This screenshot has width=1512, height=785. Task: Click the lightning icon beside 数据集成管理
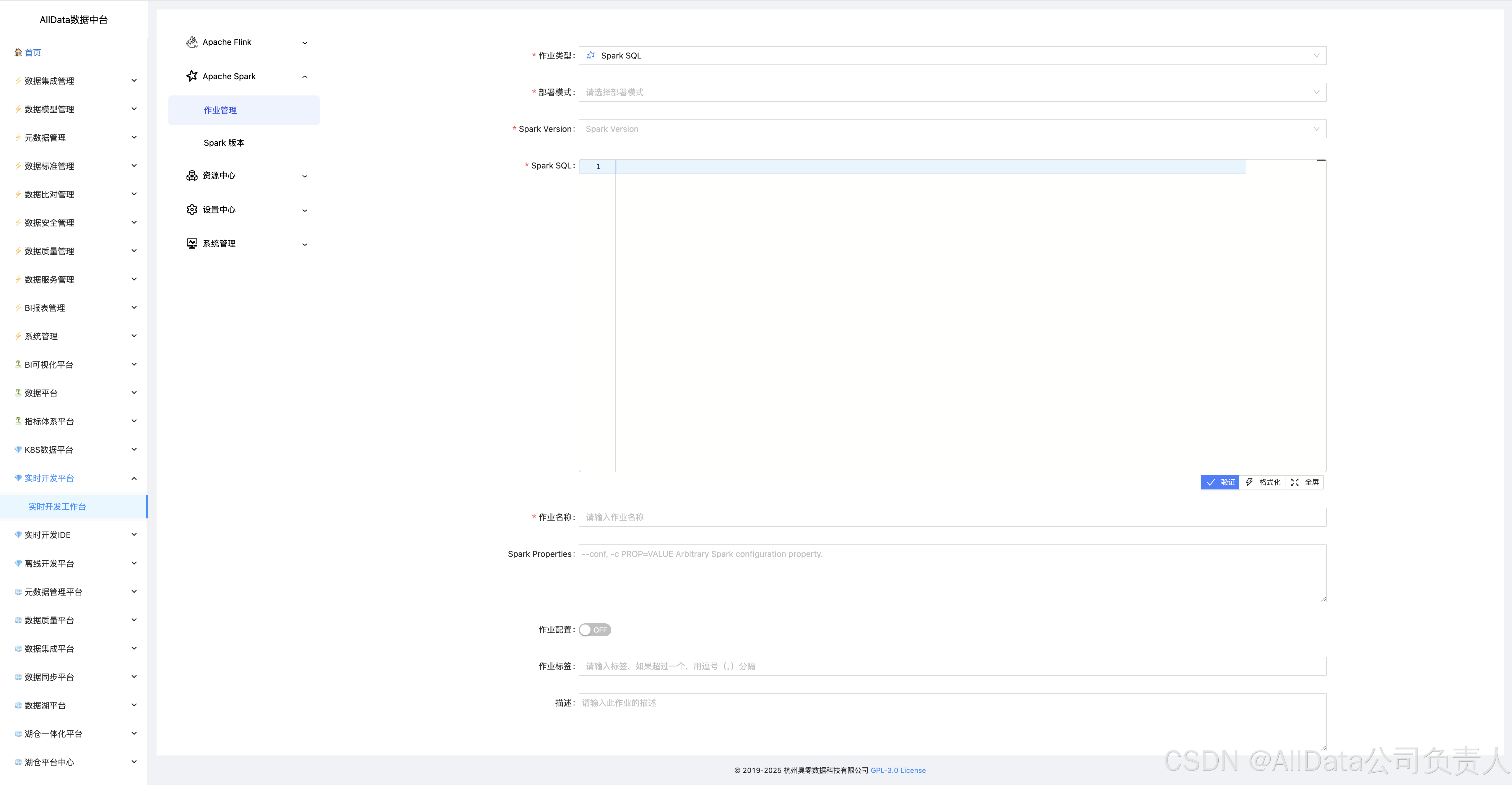point(18,80)
